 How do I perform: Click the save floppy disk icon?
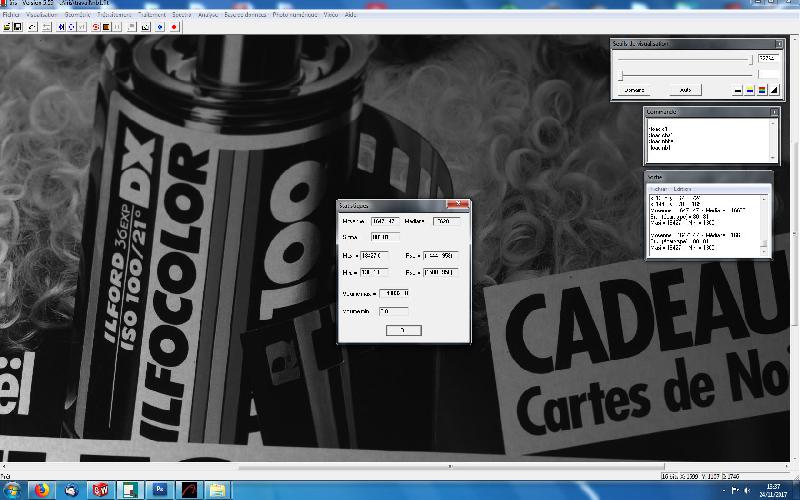click(x=17, y=27)
